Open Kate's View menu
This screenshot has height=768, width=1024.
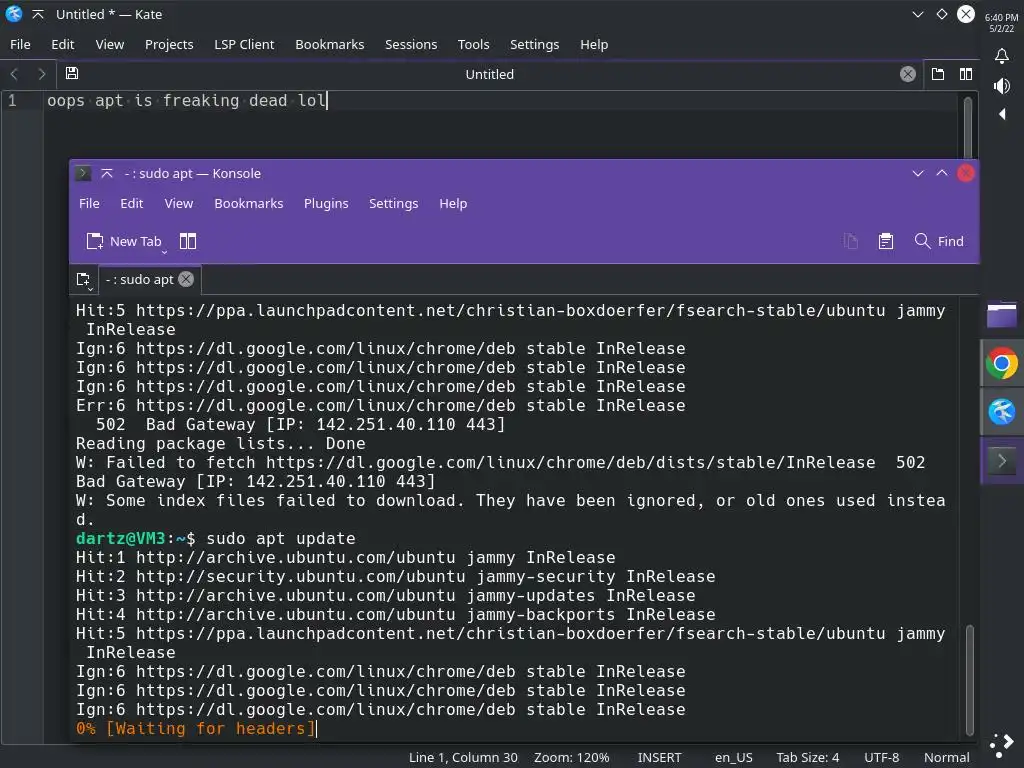110,44
